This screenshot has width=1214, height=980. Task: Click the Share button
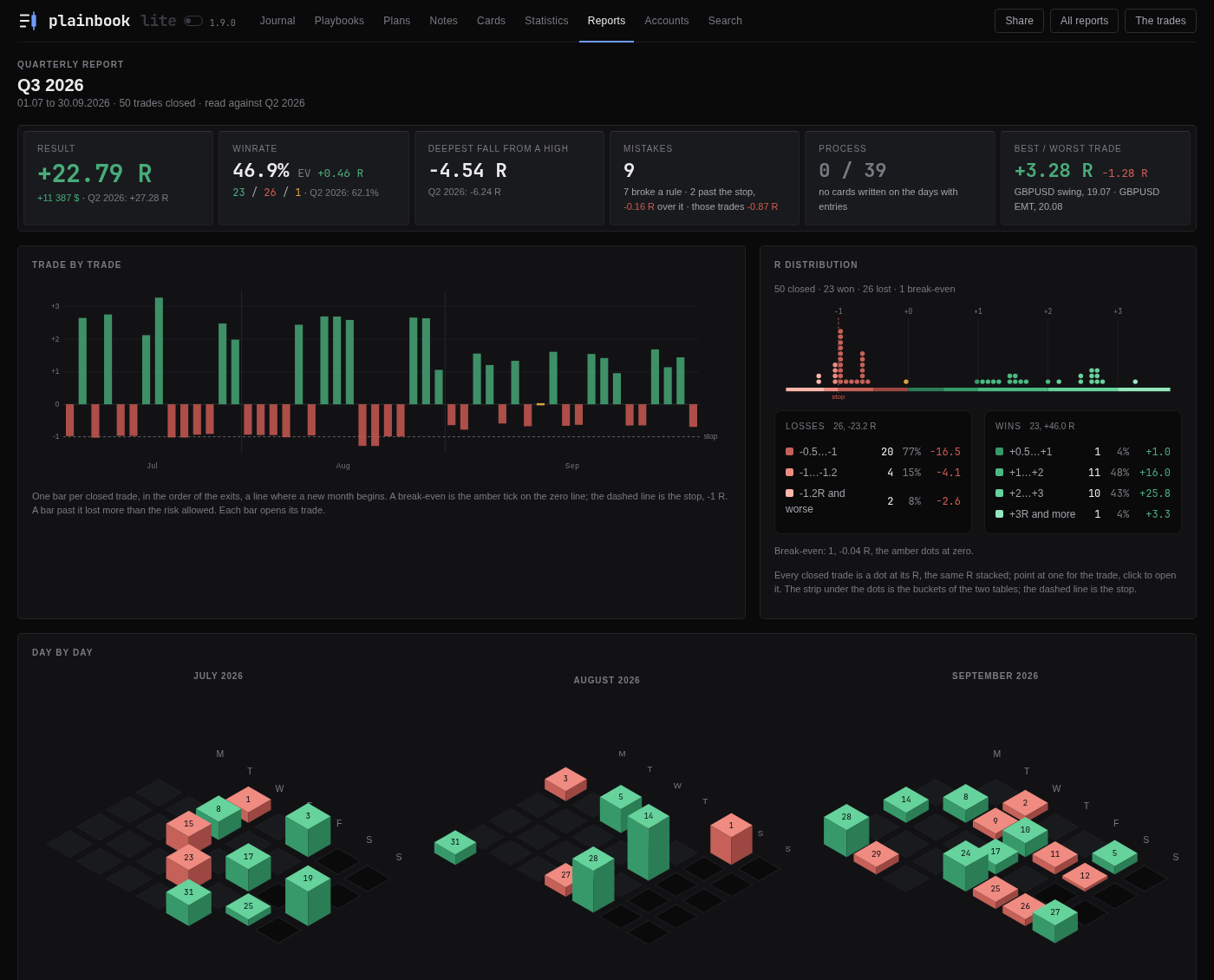pyautogui.click(x=1019, y=21)
